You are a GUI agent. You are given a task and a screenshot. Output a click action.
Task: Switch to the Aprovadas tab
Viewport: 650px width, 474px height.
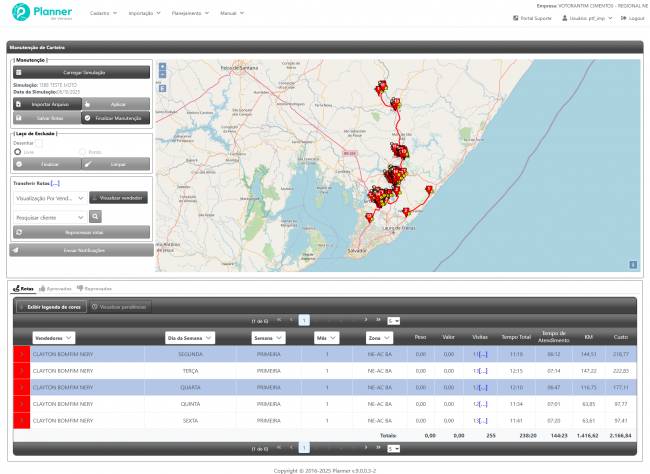(55, 288)
